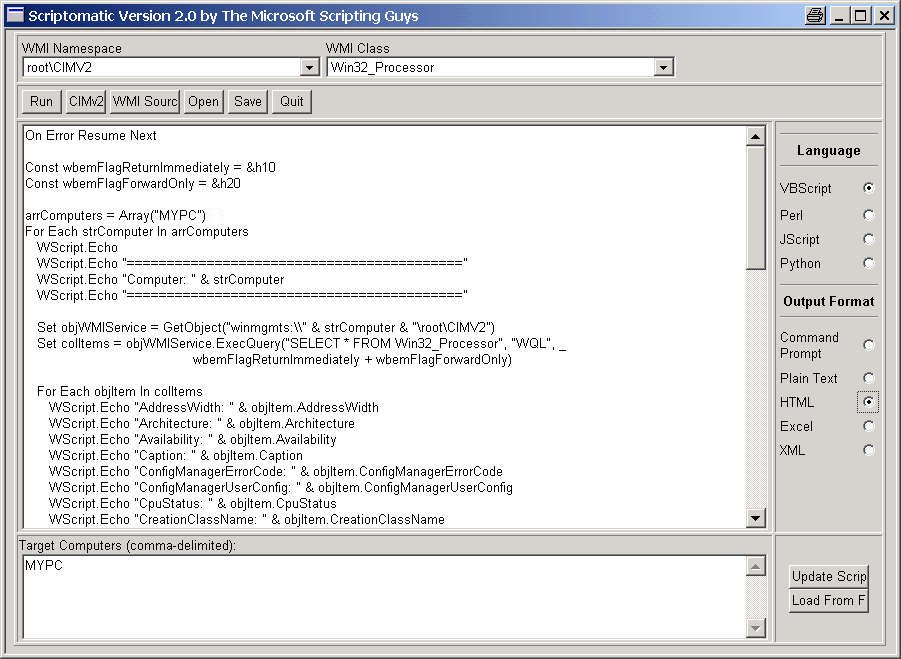Click the Save button
901x659 pixels.
[x=248, y=102]
